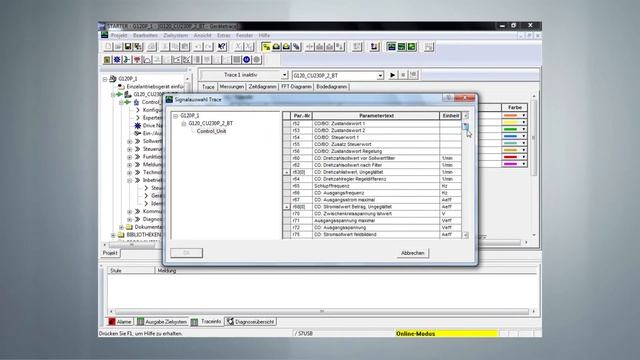Image resolution: width=640 pixels, height=360 pixels.
Task: Select row r60 Drehzahlsollwert vor Sollwertfilter
Action: coord(373,158)
